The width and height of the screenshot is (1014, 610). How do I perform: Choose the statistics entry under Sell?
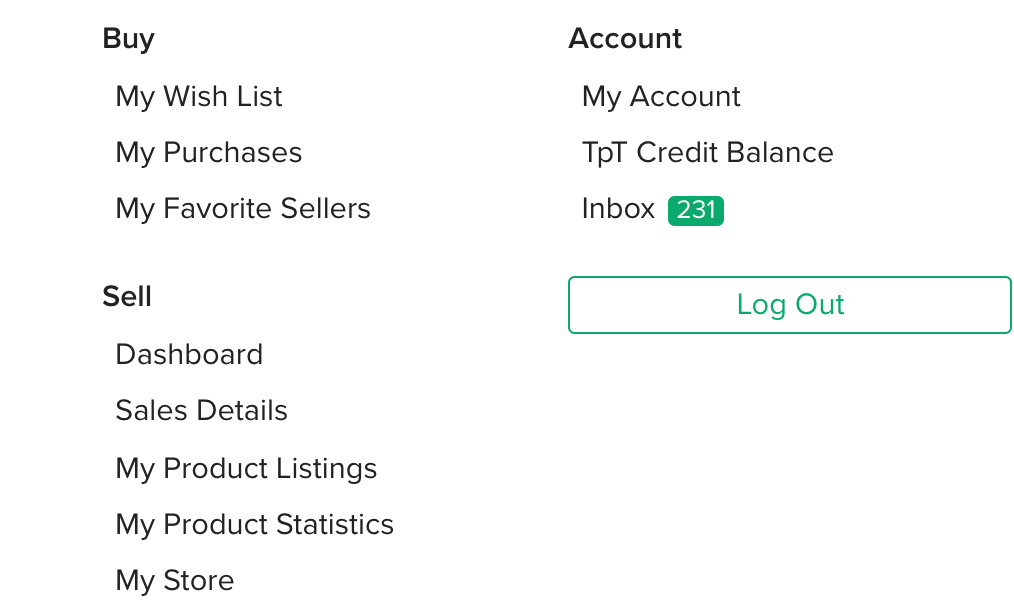tap(254, 524)
